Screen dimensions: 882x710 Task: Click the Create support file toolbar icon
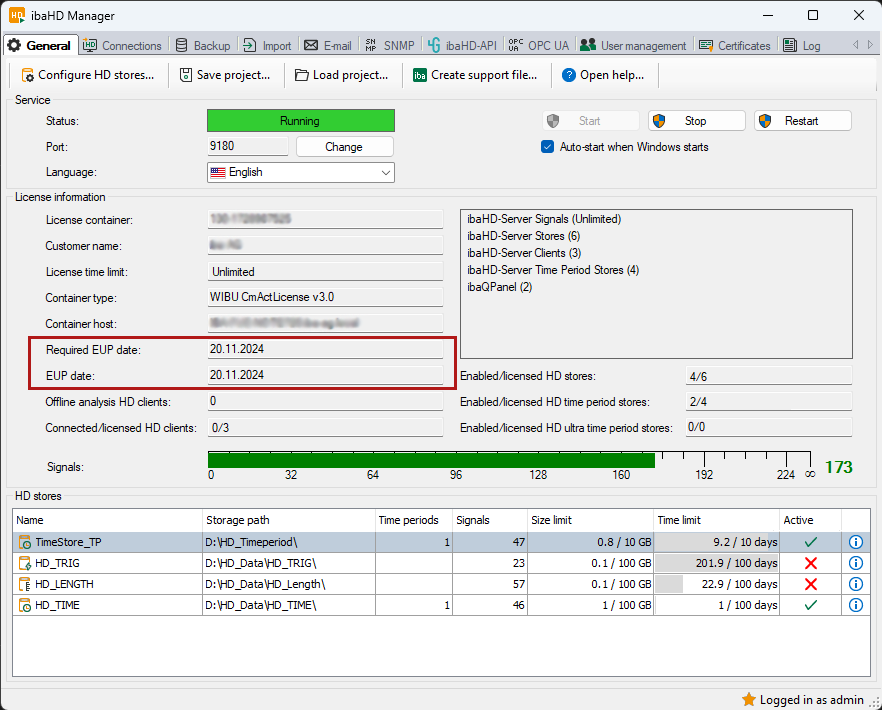click(420, 75)
